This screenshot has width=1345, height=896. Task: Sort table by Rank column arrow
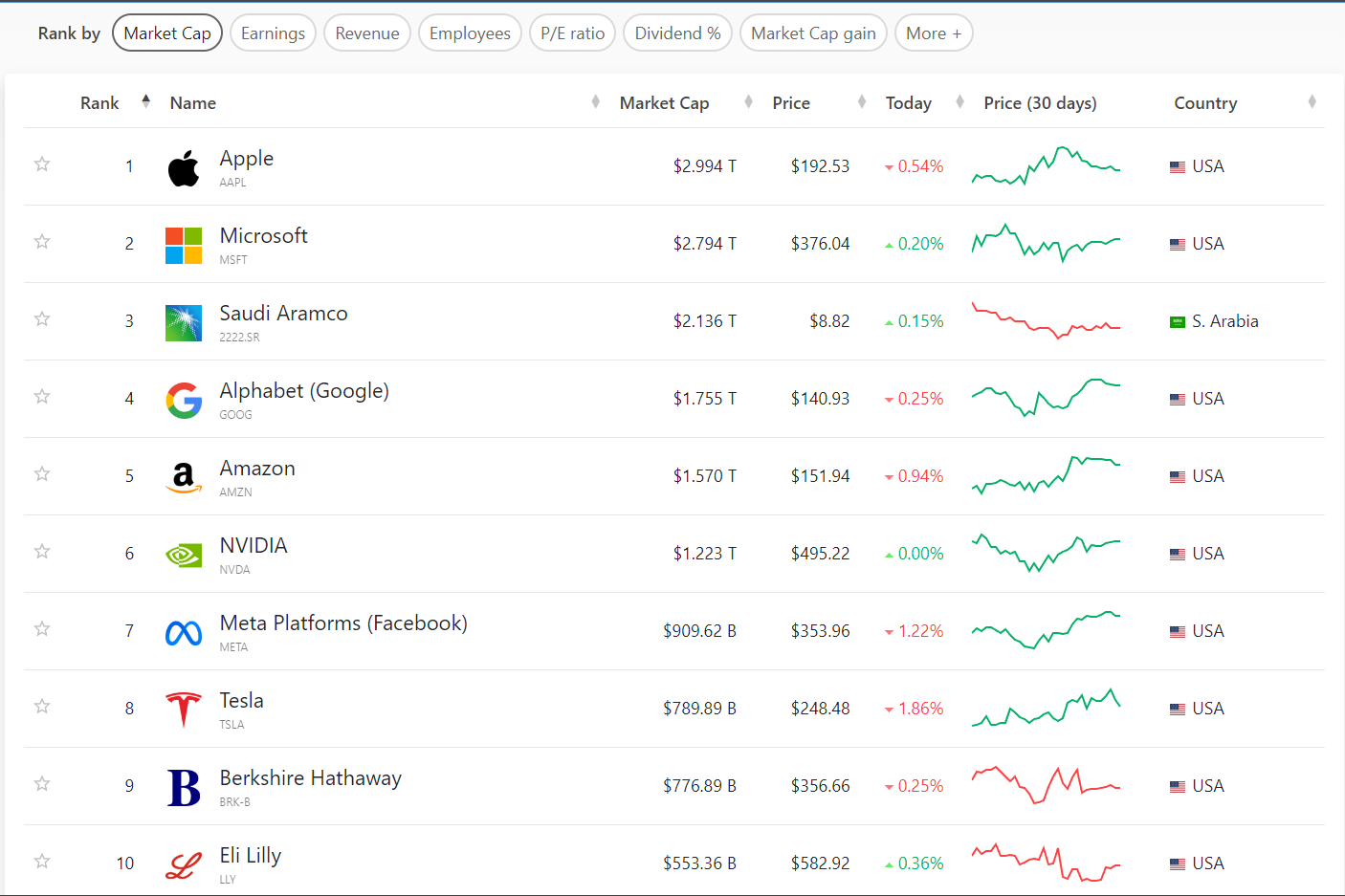(x=145, y=101)
